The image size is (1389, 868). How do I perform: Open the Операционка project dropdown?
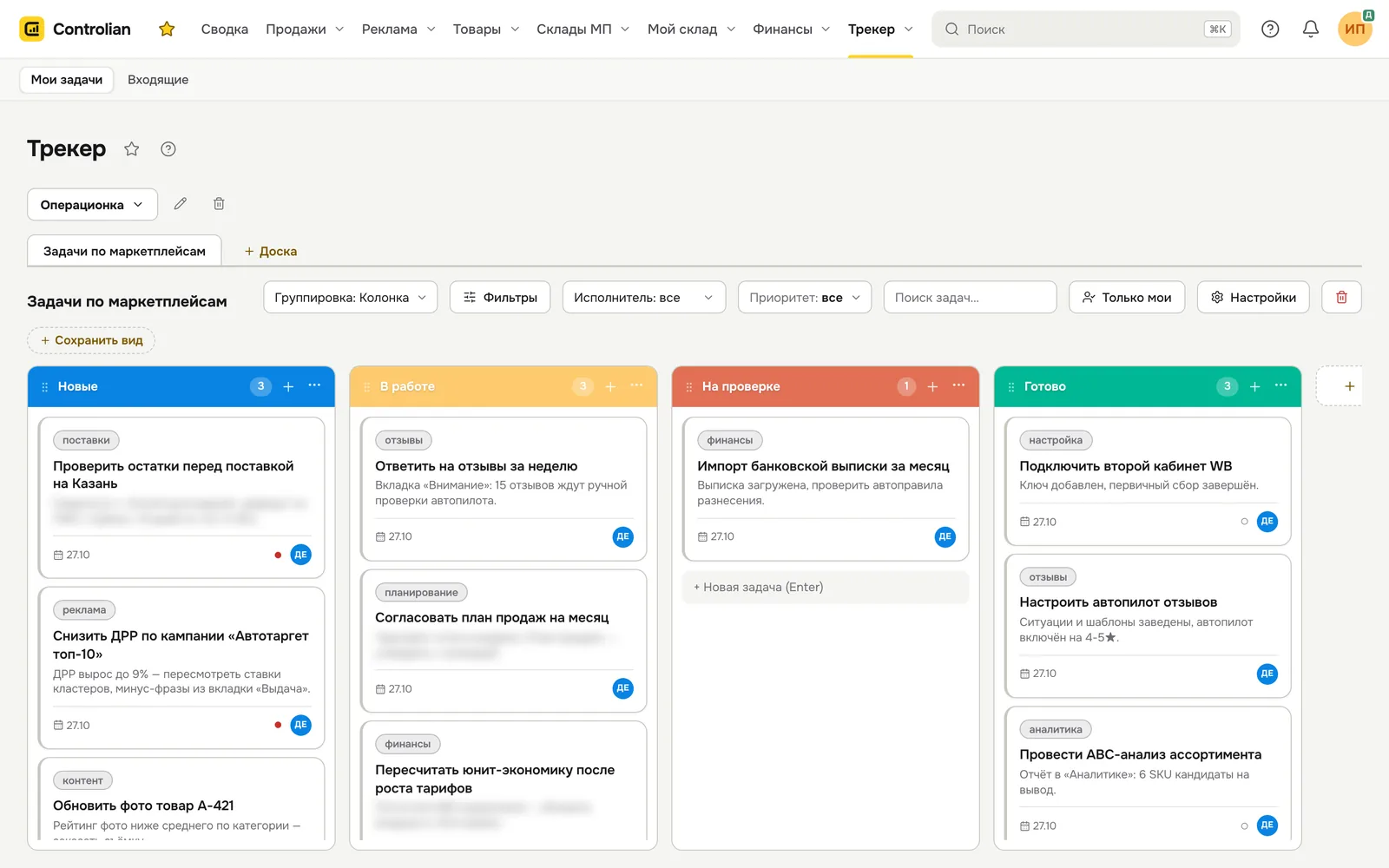point(92,205)
